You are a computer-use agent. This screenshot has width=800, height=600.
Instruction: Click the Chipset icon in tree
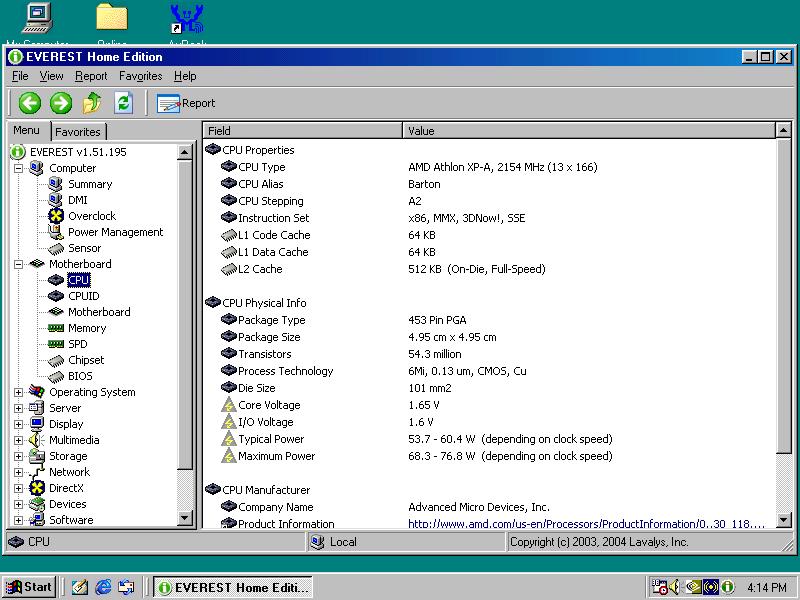(x=55, y=361)
